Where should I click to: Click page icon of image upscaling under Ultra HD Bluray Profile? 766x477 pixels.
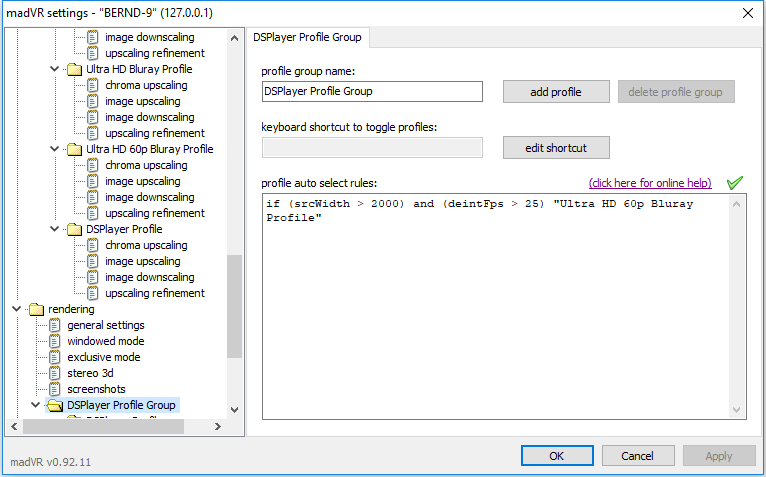[x=93, y=101]
